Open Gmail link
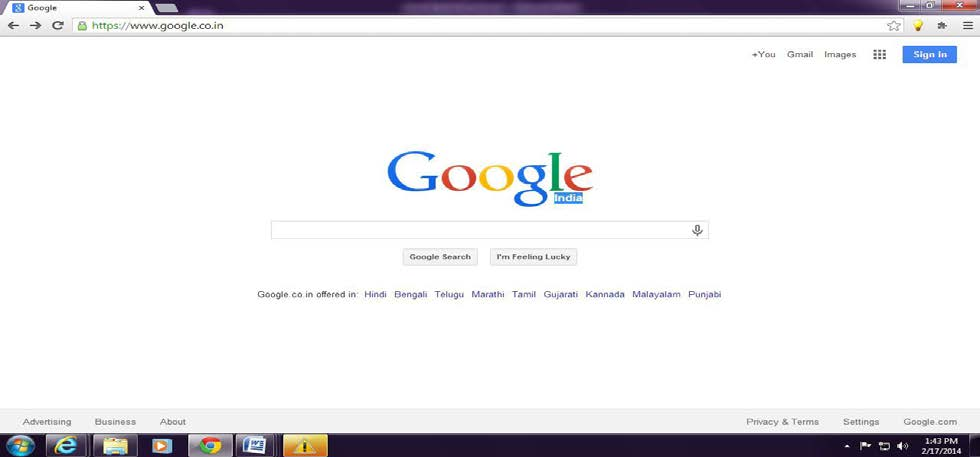The image size is (980, 457). coord(800,54)
